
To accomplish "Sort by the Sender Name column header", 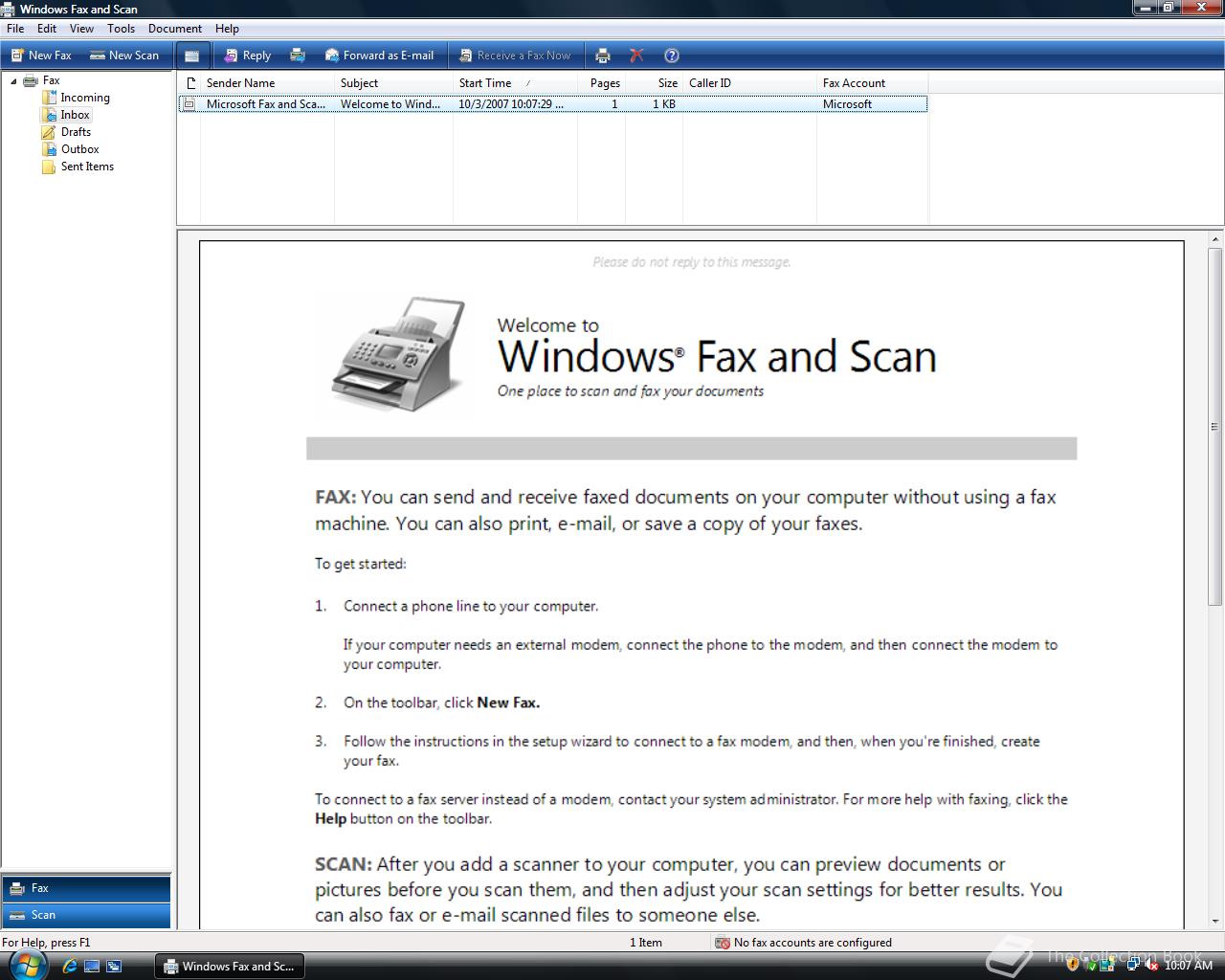I will point(267,83).
